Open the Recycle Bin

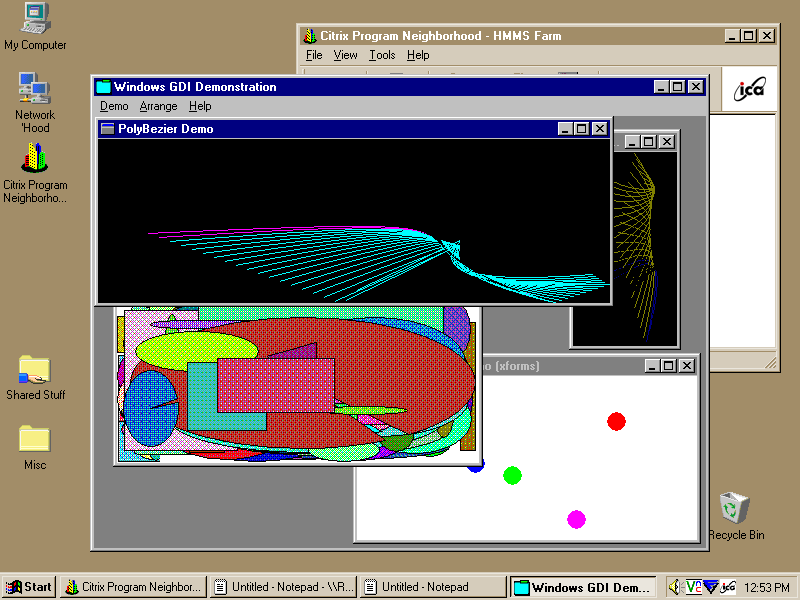(x=734, y=510)
